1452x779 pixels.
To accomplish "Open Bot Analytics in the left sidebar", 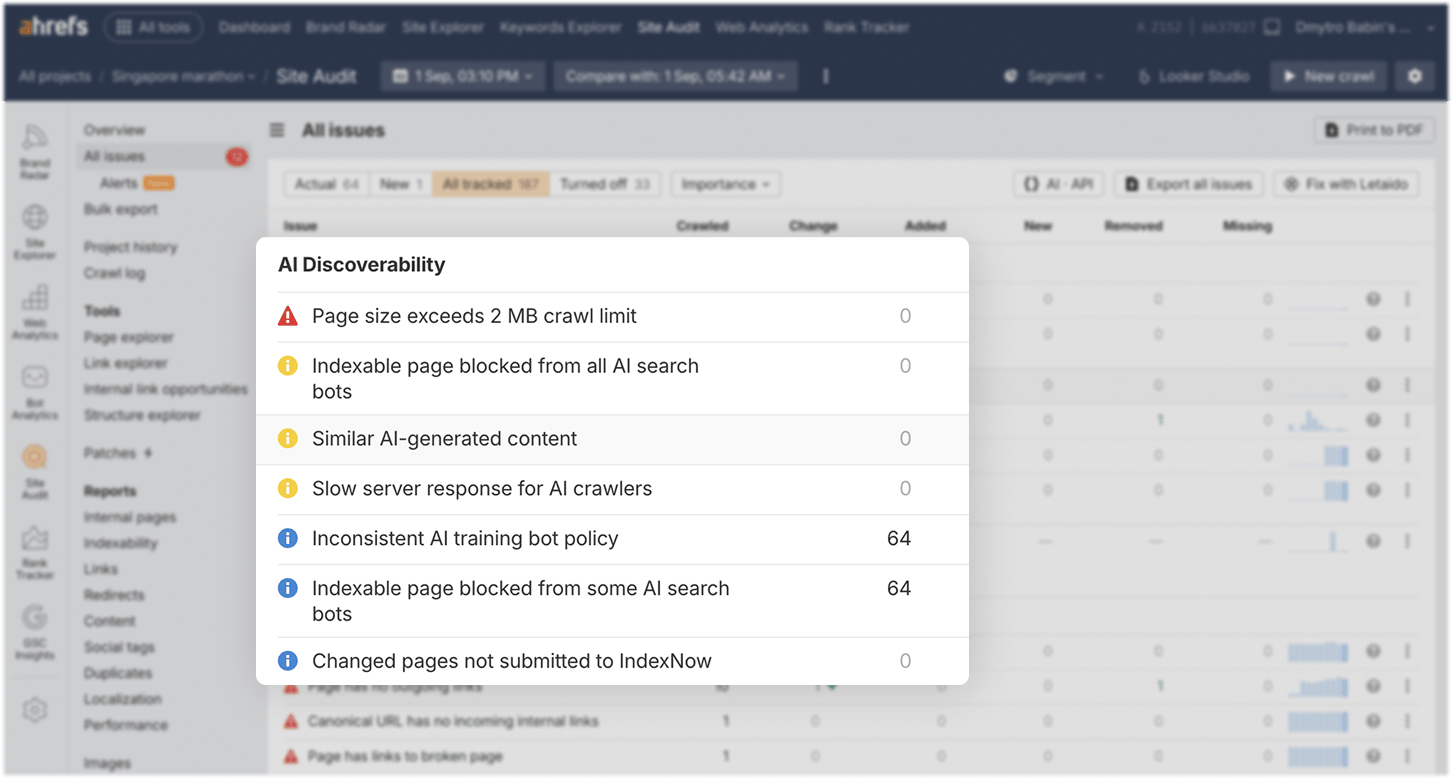I will coord(35,391).
